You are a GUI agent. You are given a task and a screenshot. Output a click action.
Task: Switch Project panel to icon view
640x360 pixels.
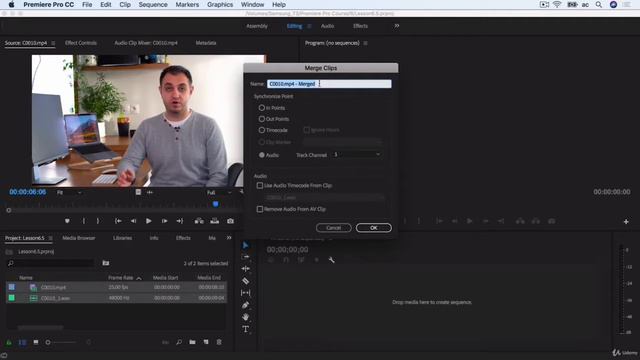[36, 342]
